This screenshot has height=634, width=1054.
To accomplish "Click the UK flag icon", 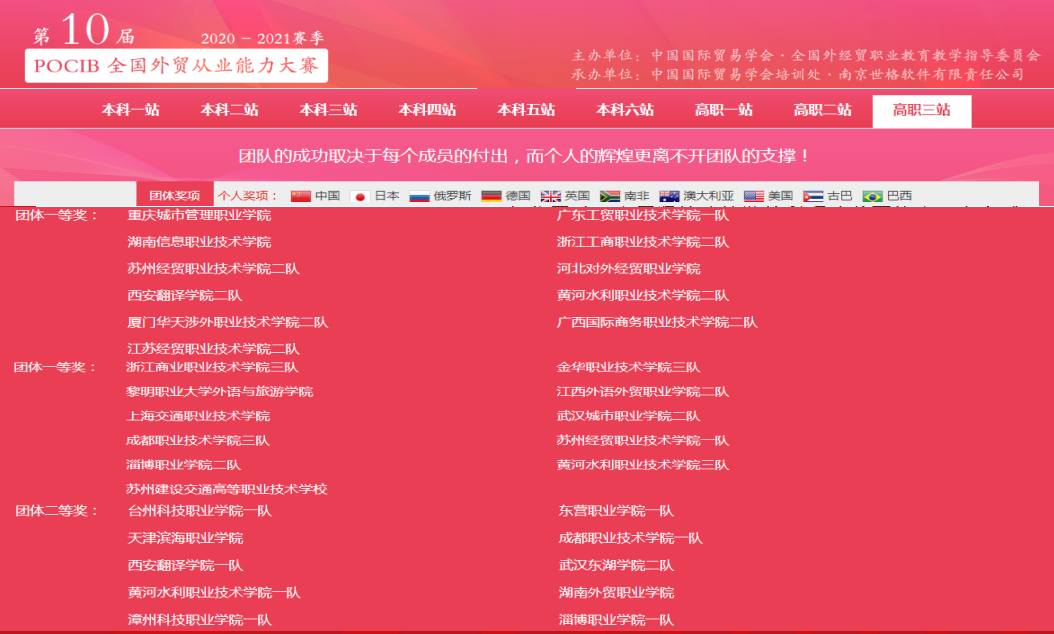I will [550, 196].
